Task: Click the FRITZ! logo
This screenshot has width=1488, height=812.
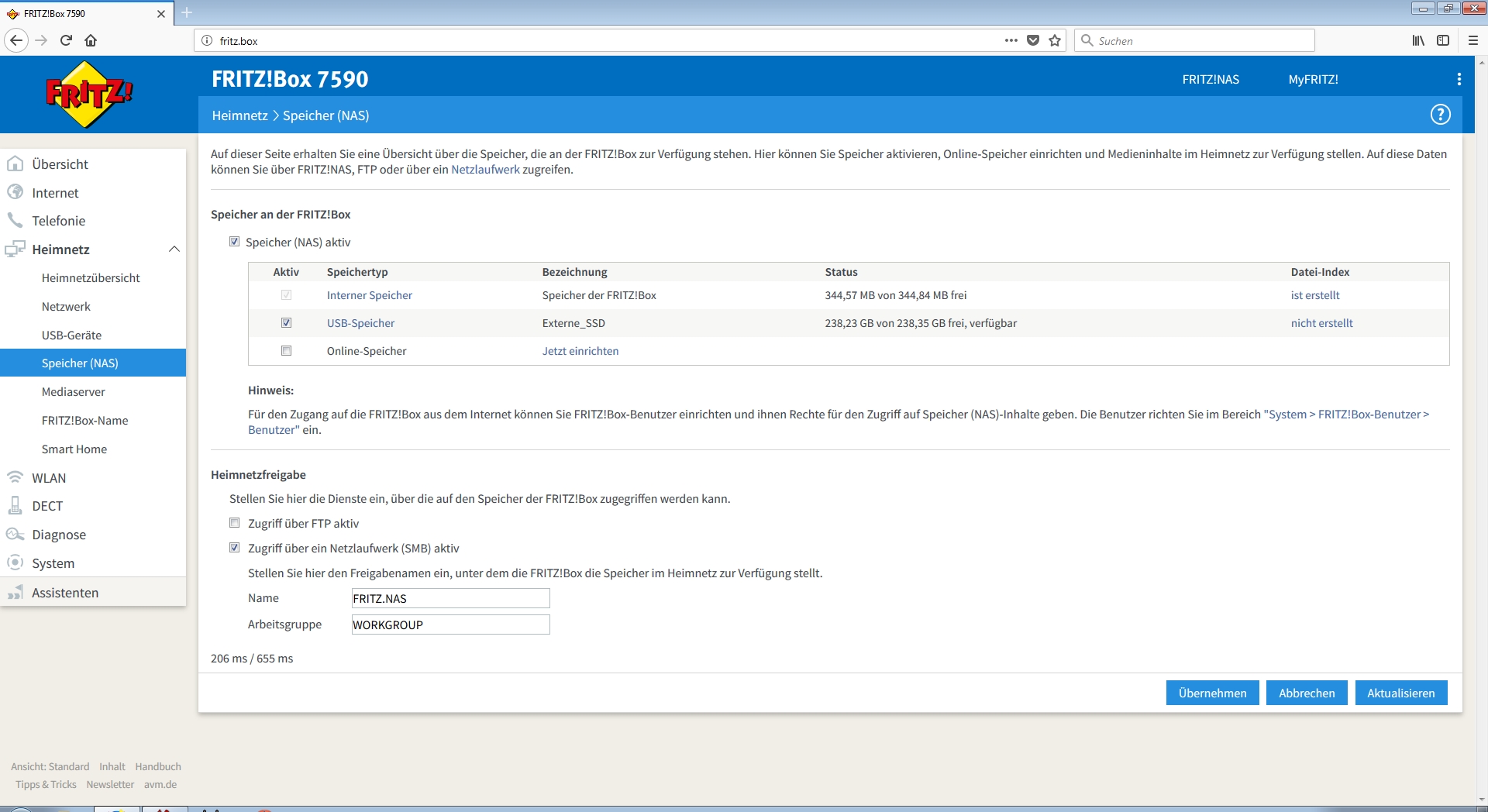Action: coord(90,95)
